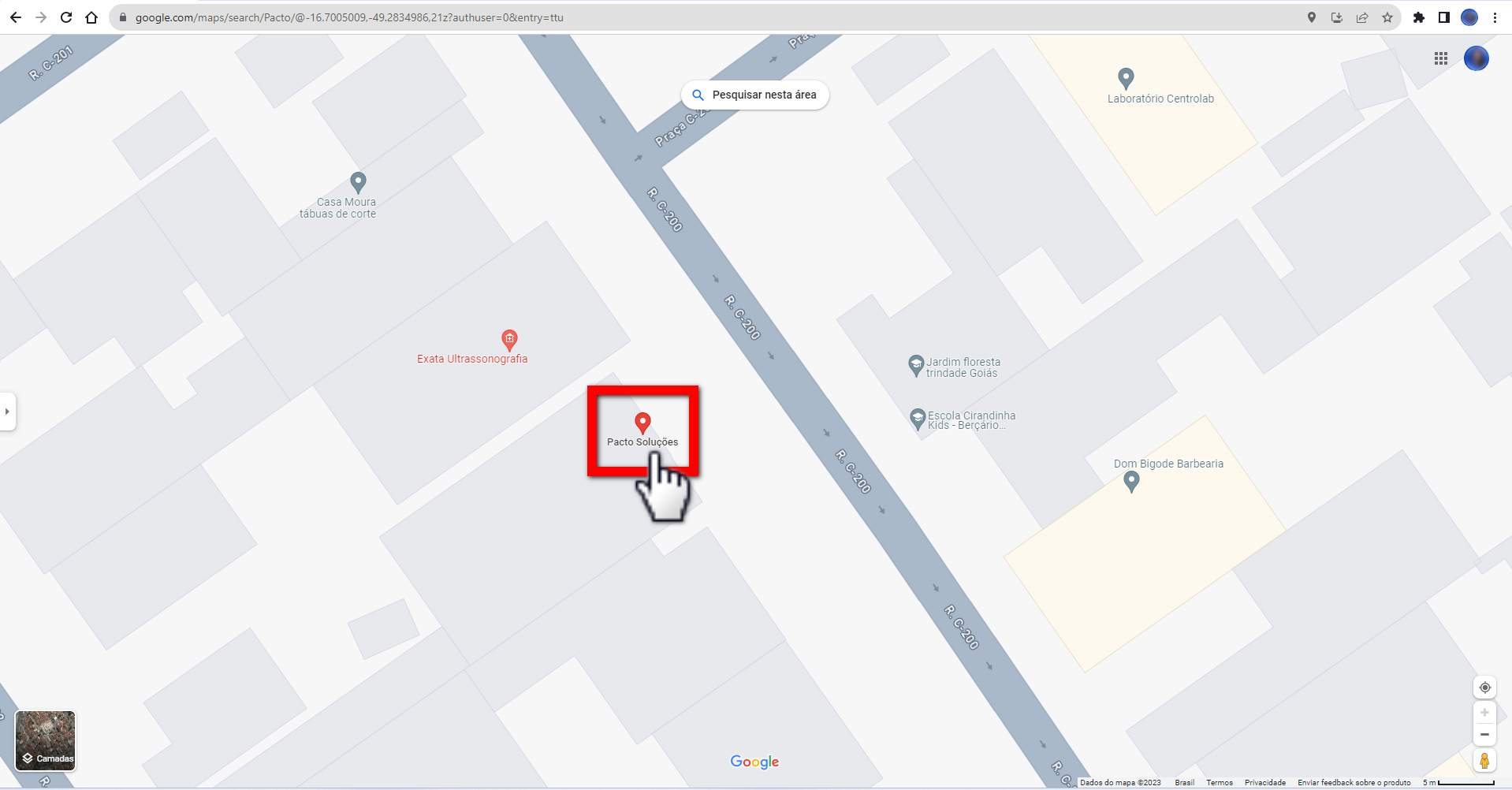
Task: Zoom in with the plus button
Action: pyautogui.click(x=1484, y=713)
